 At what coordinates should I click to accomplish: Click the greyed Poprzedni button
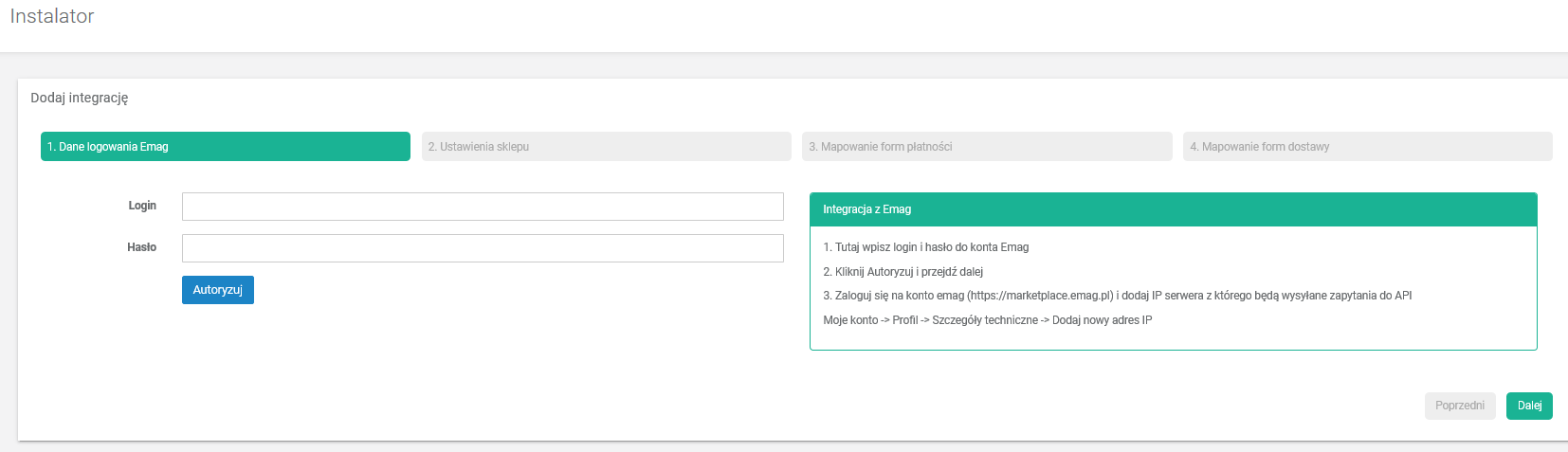pos(1459,406)
